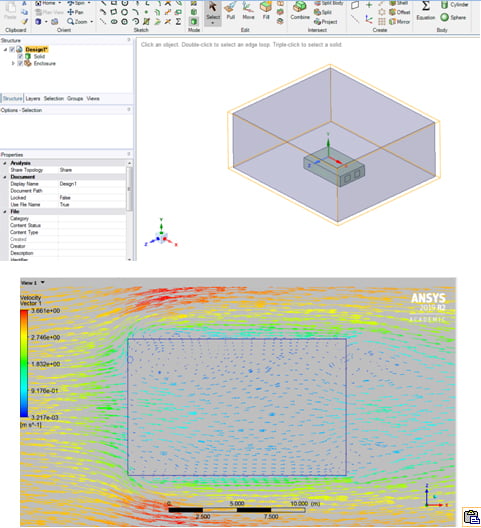Click the Project intersect tool
This screenshot has height=528, width=481.
(325, 22)
